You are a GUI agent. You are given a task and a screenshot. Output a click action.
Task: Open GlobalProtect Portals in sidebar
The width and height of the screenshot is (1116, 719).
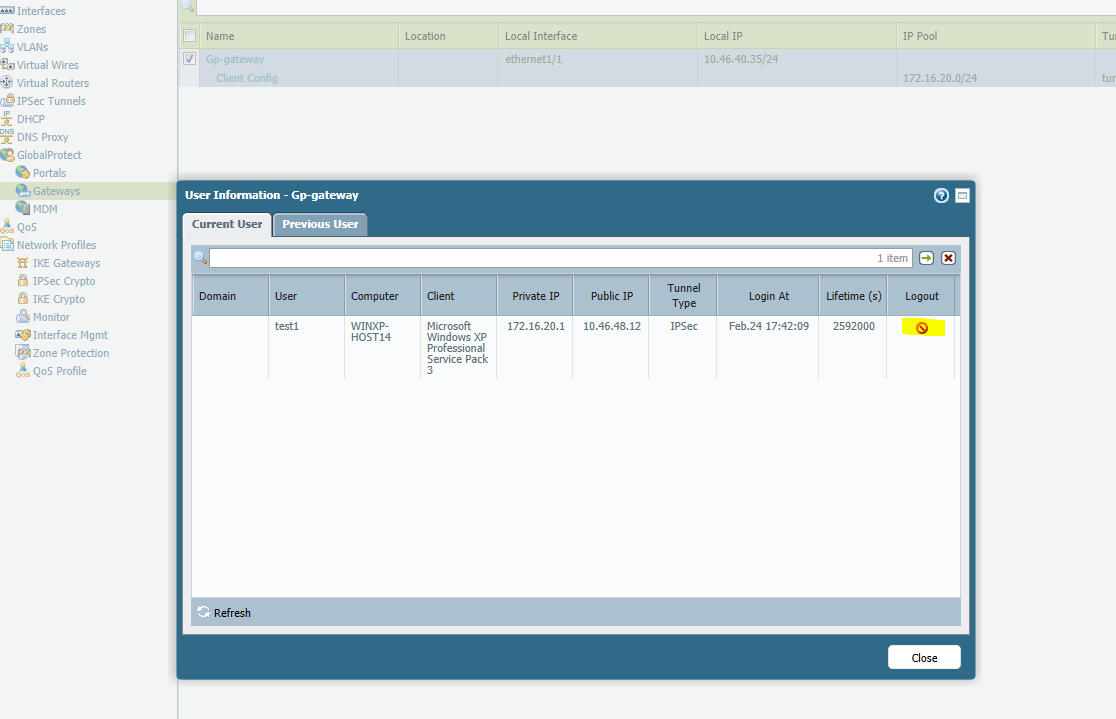point(49,173)
